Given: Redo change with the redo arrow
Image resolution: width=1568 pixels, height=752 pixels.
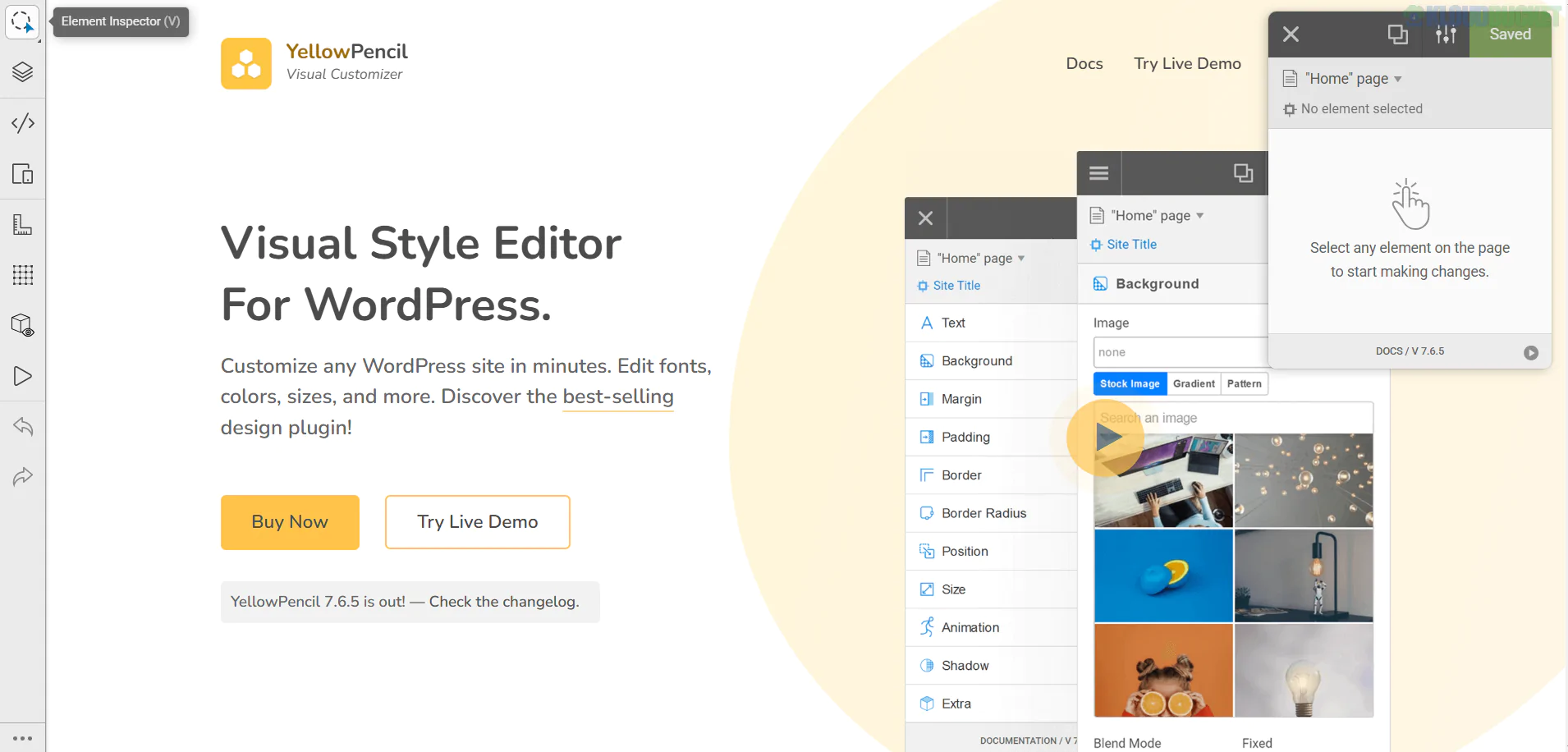Looking at the screenshot, I should [x=23, y=477].
